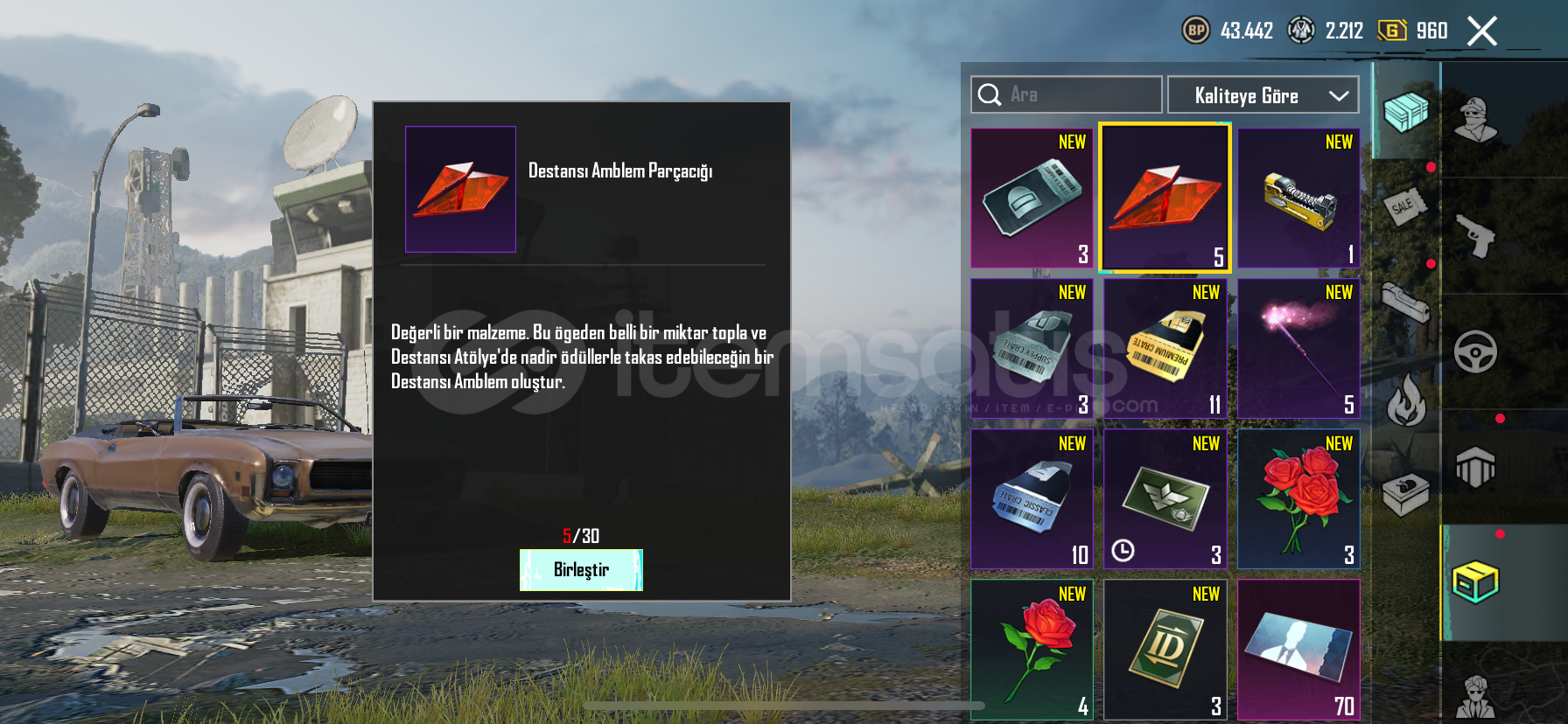The height and width of the screenshot is (724, 1568).
Task: Click the Ara search field
Action: click(x=1066, y=94)
